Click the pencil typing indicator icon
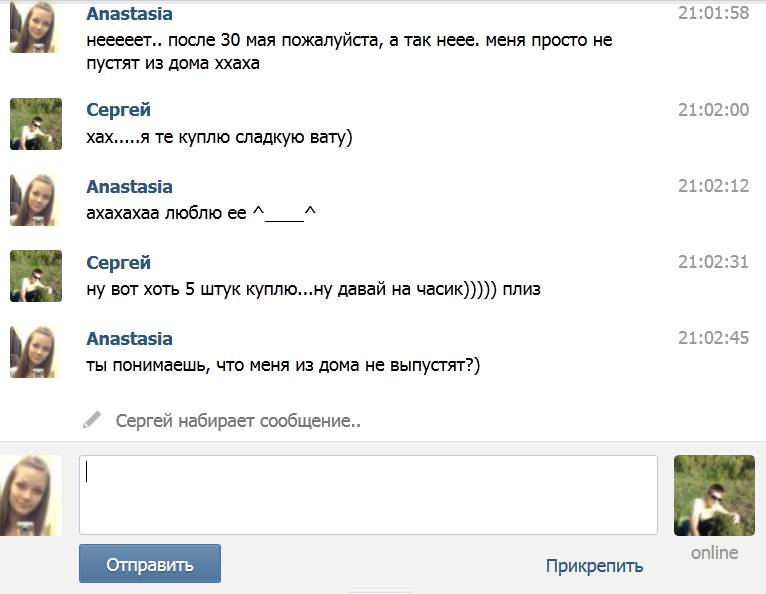 tap(92, 420)
